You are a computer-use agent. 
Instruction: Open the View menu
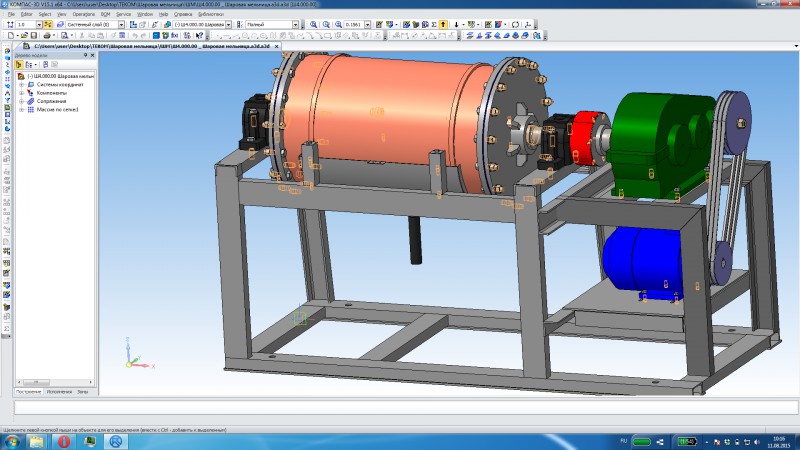pos(62,14)
